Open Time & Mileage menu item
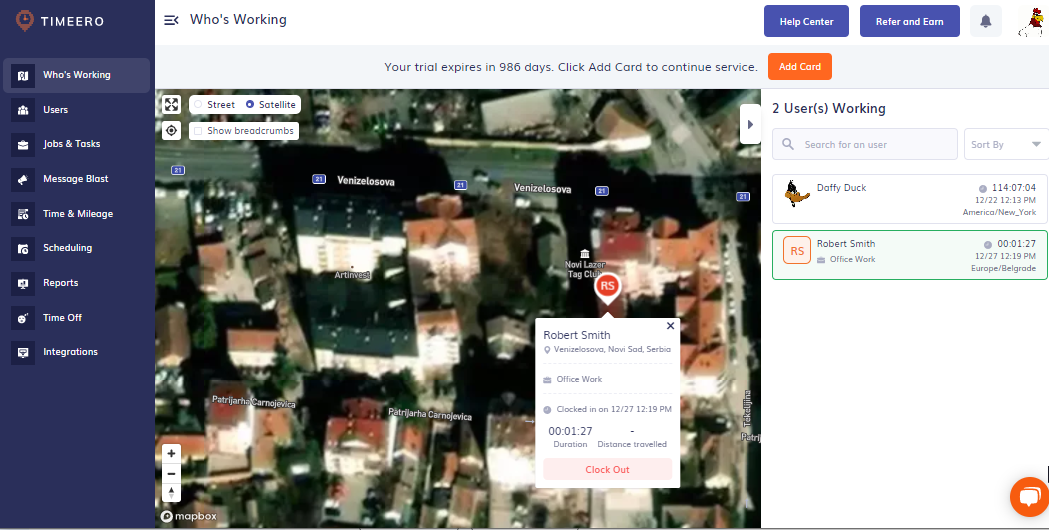 [76, 213]
